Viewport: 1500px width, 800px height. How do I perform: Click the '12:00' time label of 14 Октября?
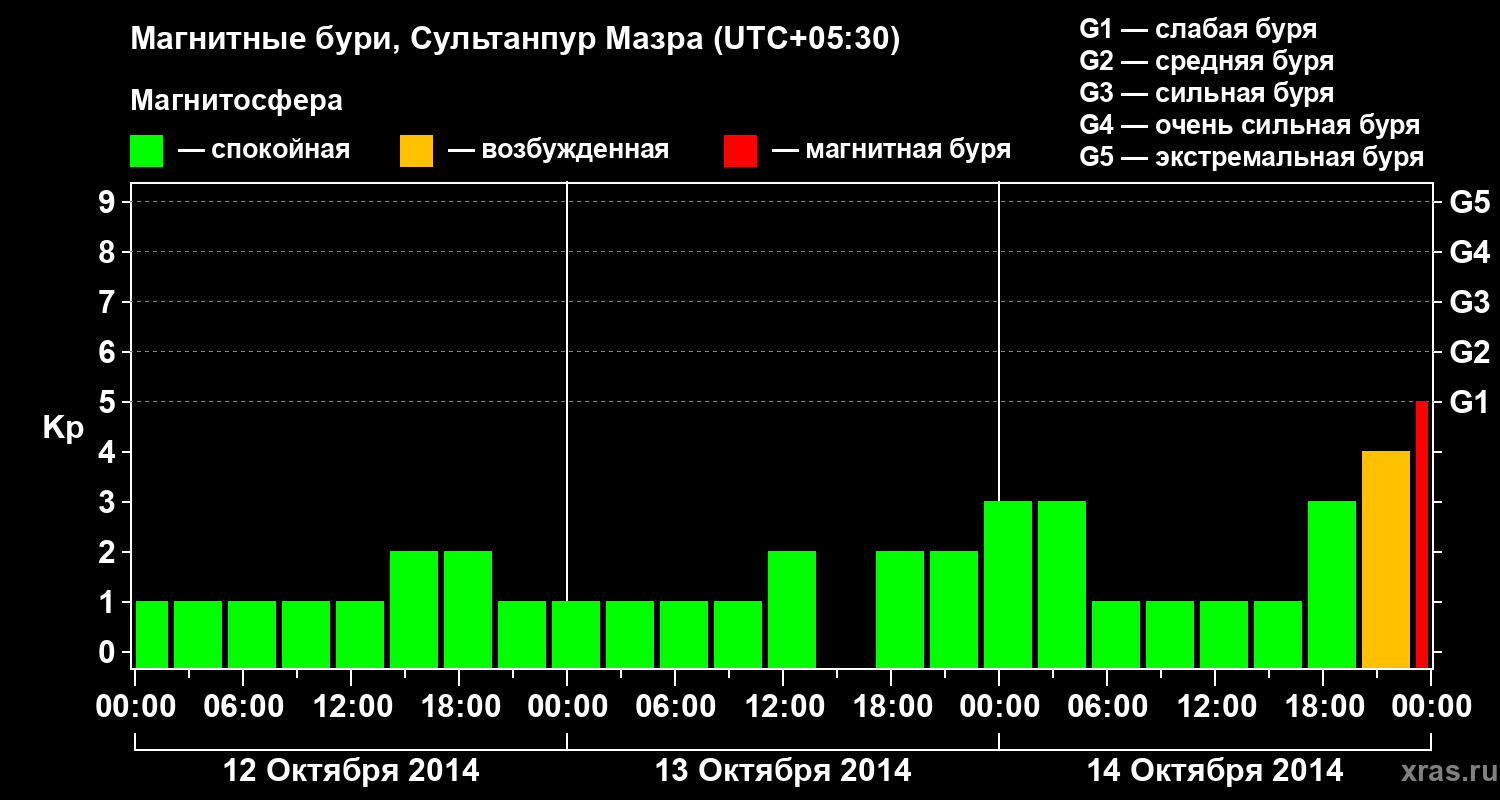(1215, 707)
